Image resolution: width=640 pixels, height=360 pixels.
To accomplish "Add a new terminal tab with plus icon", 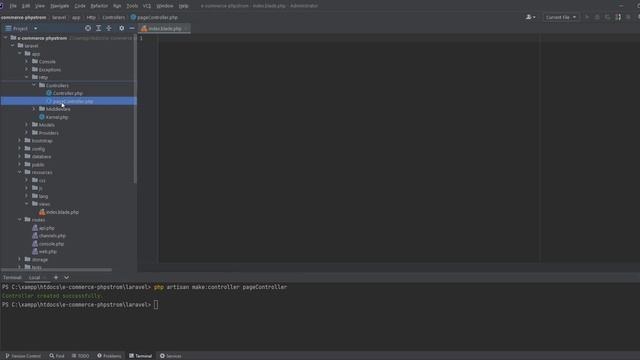I will 56,278.
